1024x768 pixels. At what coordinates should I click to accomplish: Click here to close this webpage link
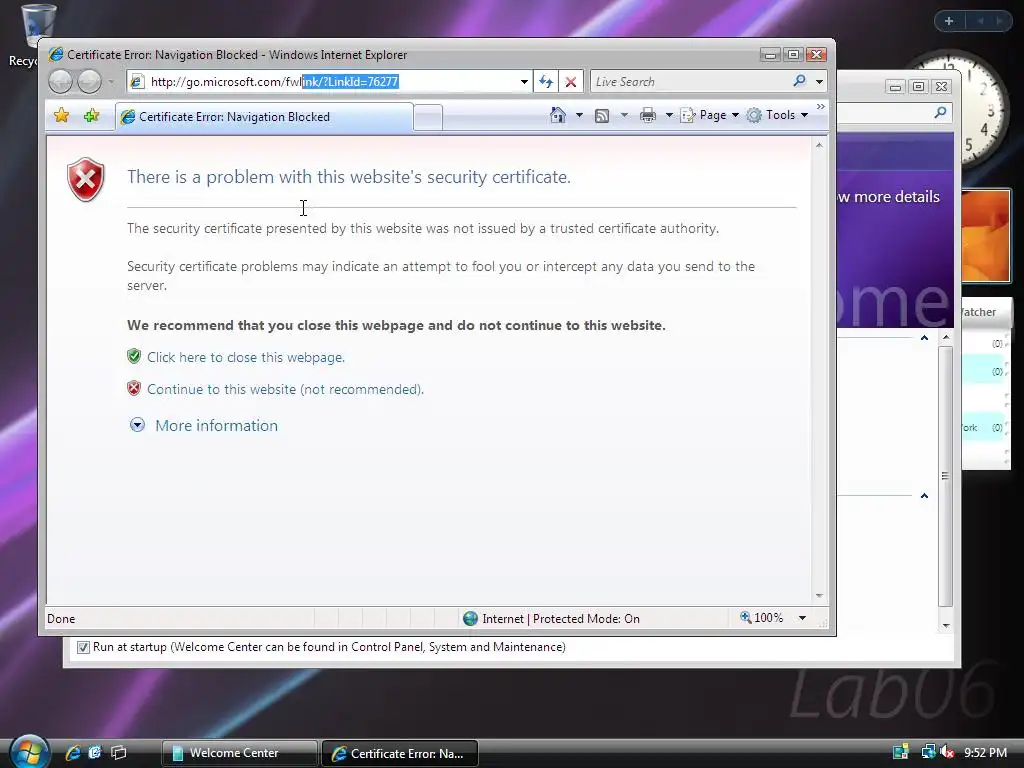(x=246, y=357)
